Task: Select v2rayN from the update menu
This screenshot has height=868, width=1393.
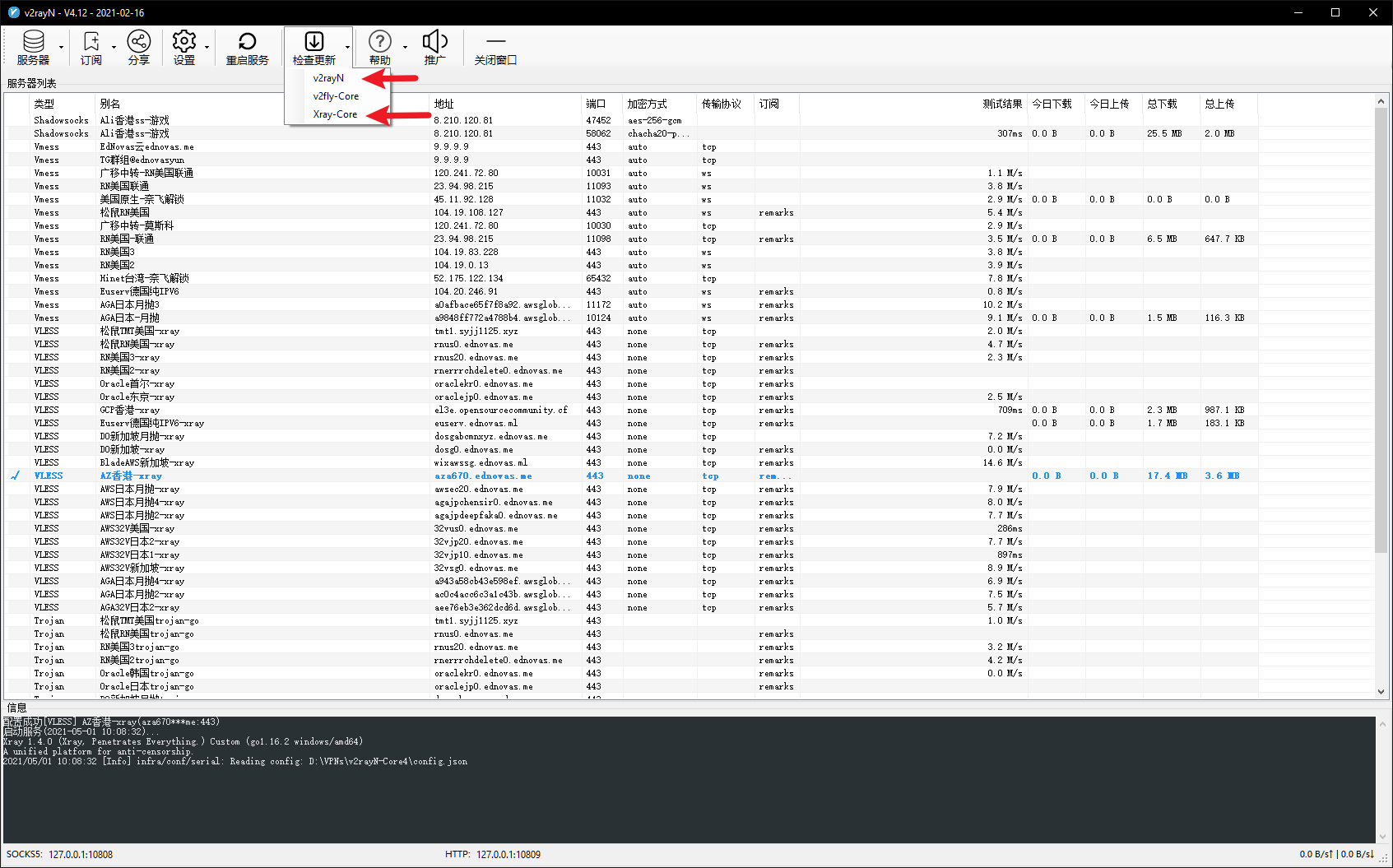Action: pos(328,78)
